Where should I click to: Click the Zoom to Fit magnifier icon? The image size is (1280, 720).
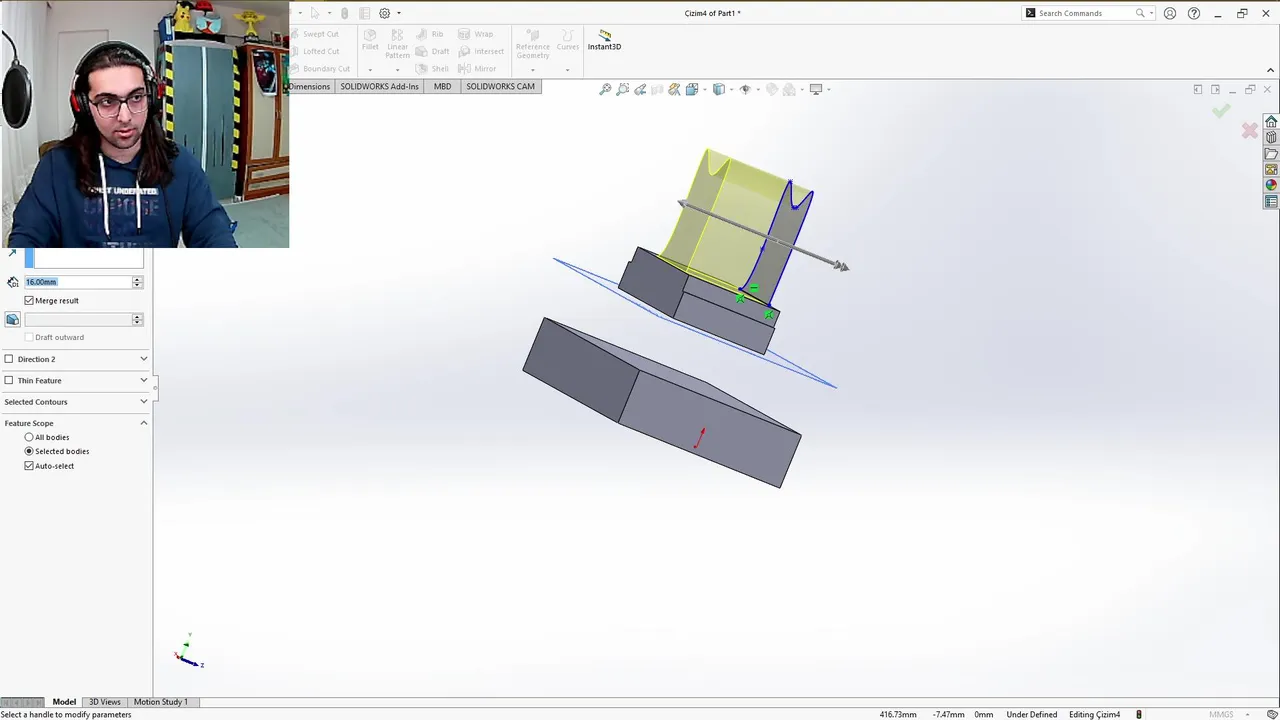tap(605, 89)
